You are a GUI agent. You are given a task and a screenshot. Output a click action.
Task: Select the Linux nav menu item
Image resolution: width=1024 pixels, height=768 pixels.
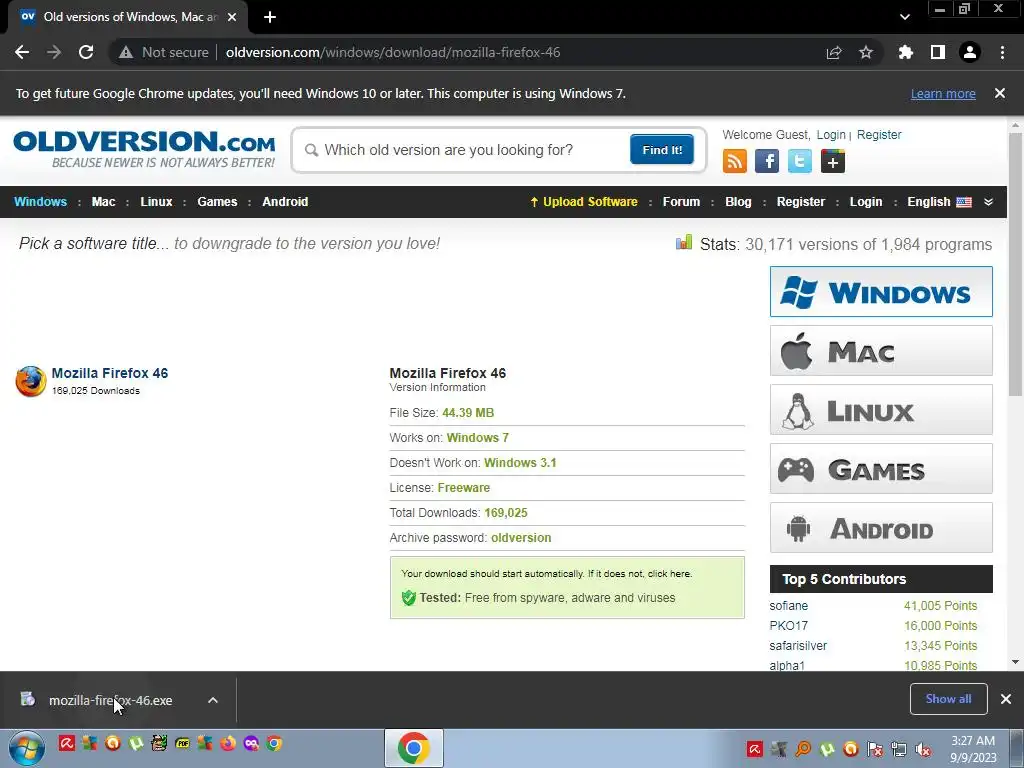point(156,202)
